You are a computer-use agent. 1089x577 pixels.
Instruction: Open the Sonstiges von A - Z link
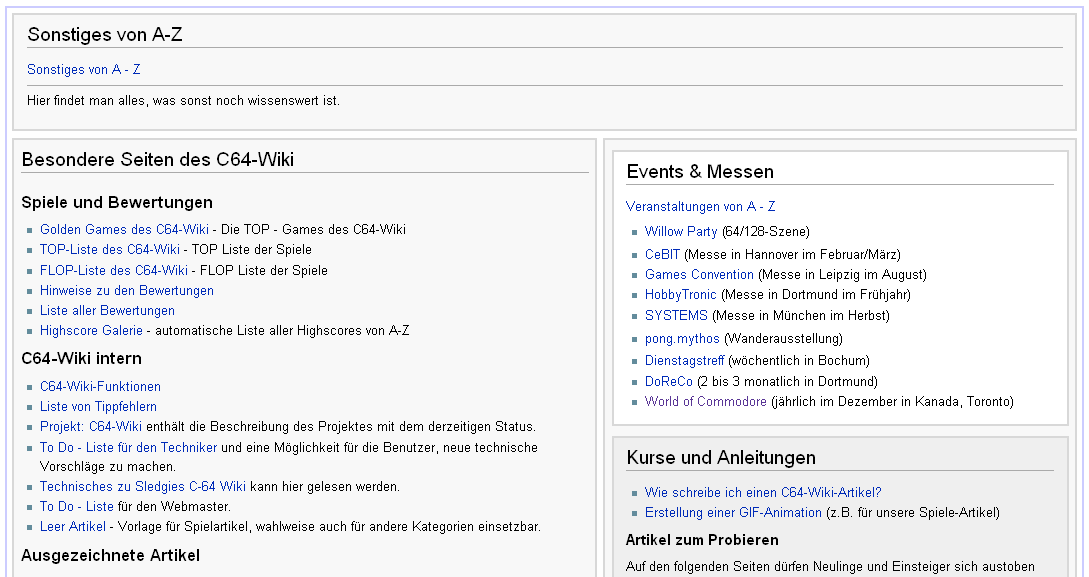[84, 70]
